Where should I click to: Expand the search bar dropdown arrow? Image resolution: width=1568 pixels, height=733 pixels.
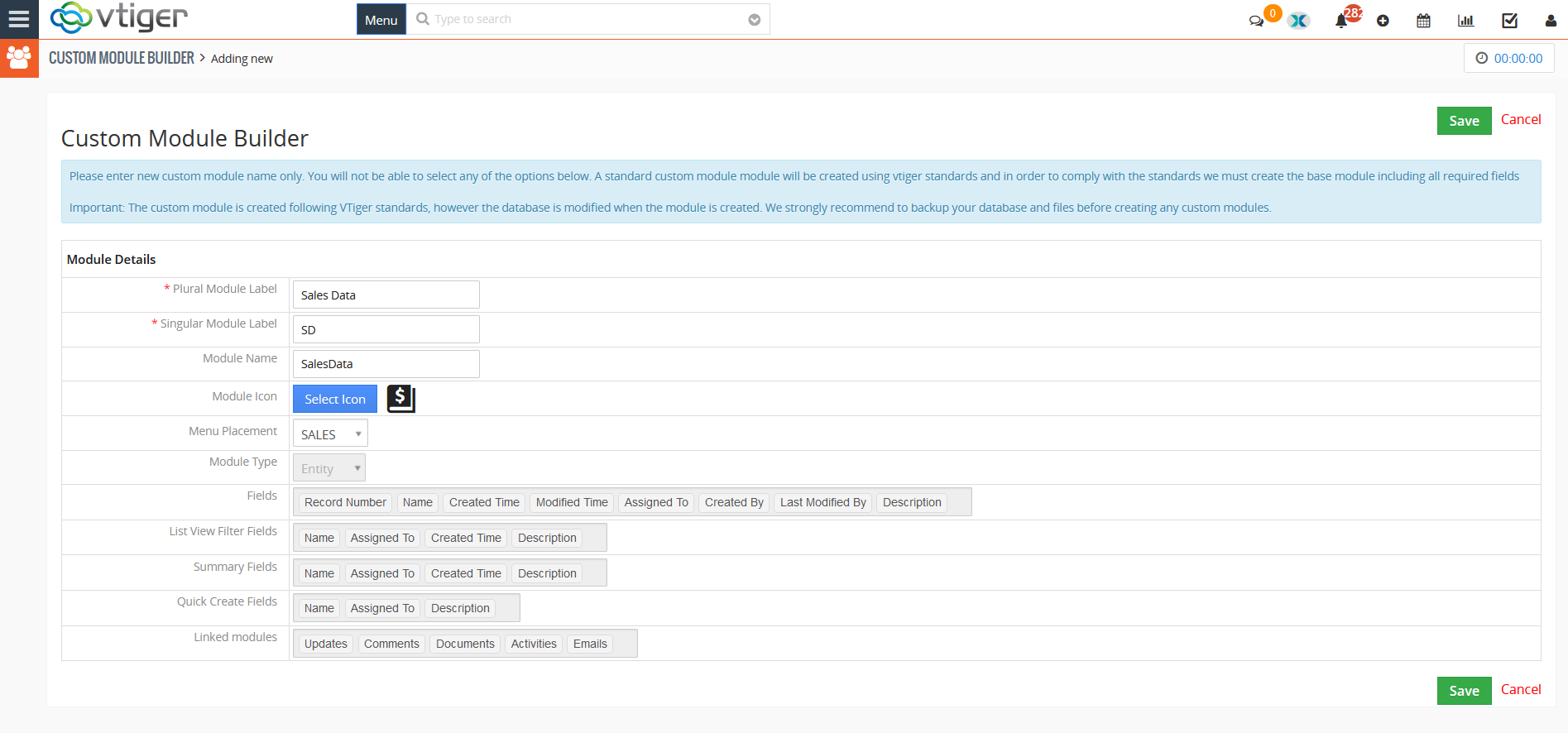pos(754,20)
